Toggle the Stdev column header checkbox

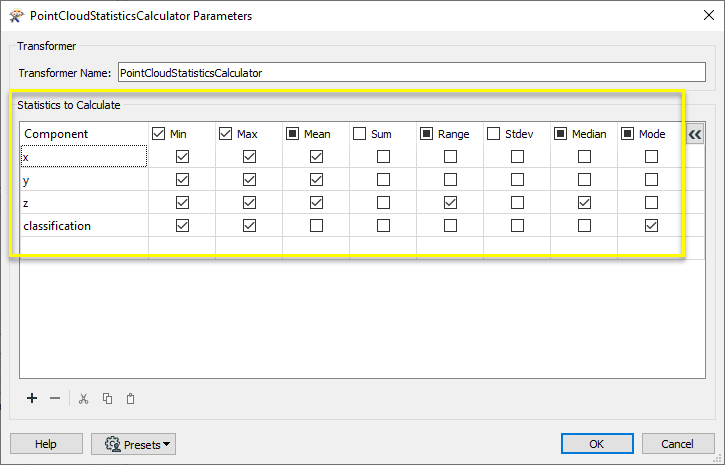coord(493,134)
